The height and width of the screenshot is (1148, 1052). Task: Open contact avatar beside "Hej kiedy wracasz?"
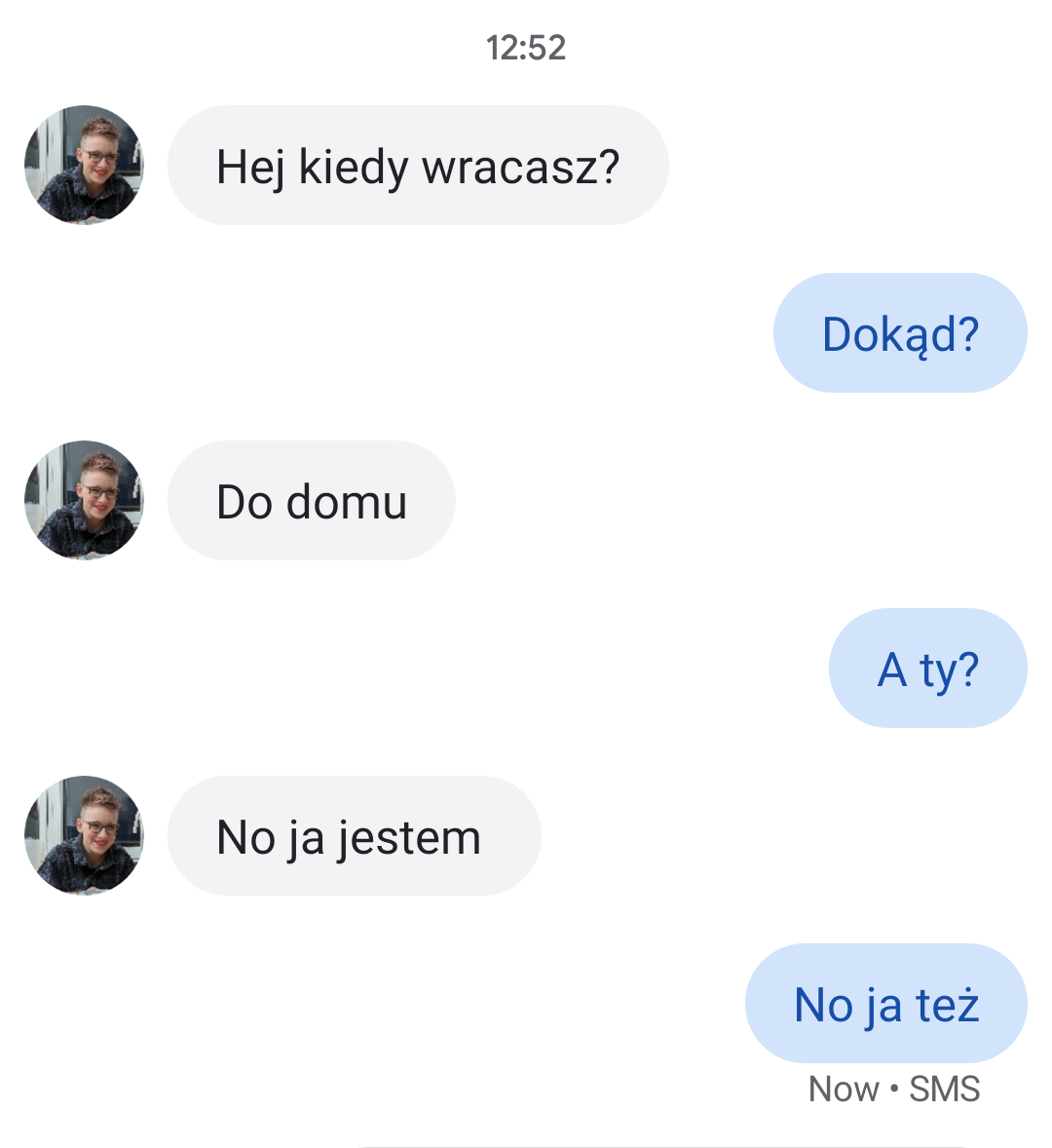[x=84, y=165]
